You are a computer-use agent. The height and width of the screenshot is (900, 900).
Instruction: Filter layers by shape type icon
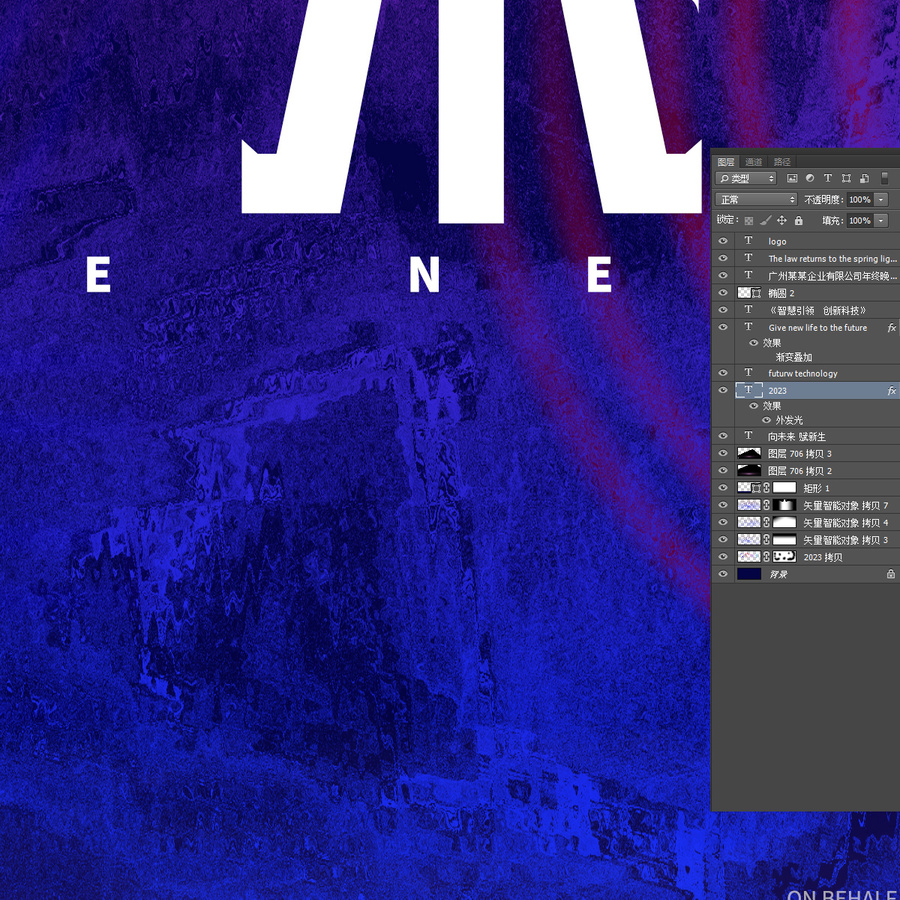point(846,179)
